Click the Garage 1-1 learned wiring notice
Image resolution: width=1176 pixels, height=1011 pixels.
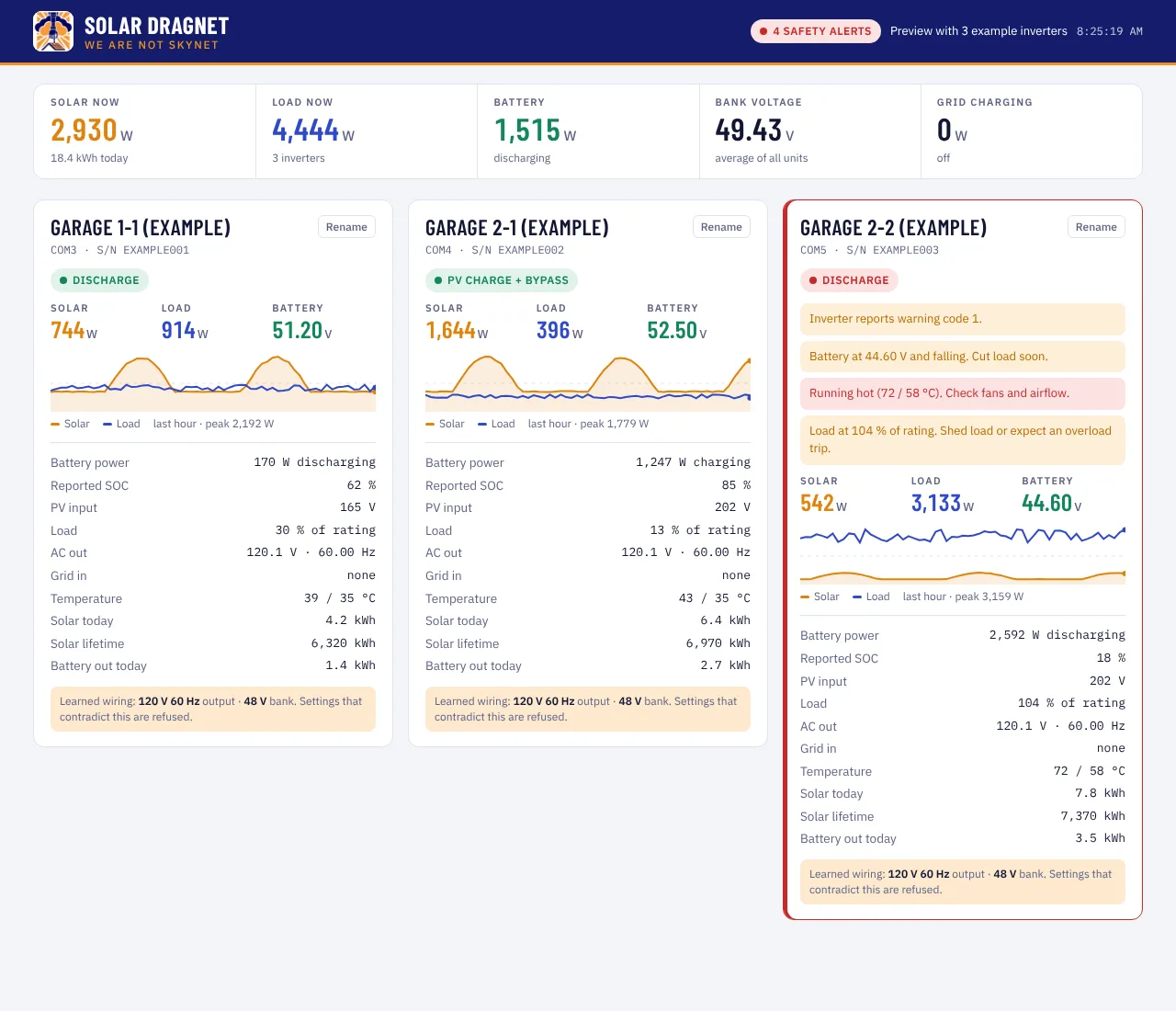[213, 709]
